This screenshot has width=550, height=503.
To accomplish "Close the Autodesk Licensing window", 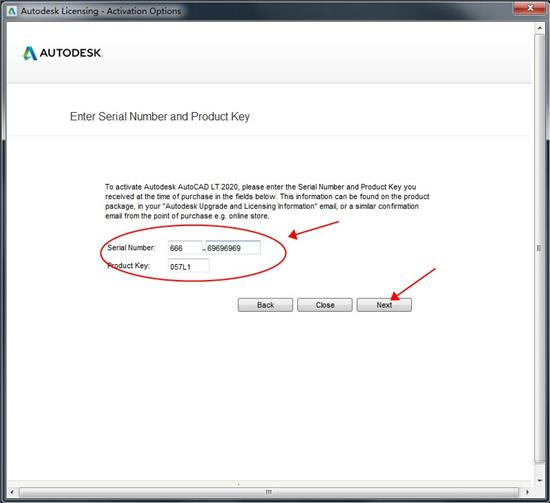I will tap(530, 8).
